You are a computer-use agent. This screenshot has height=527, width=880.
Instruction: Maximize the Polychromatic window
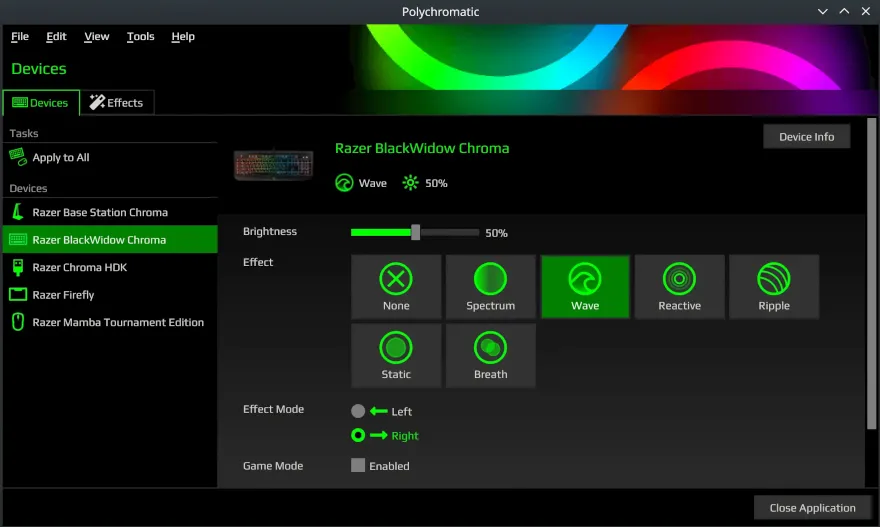[x=844, y=11]
